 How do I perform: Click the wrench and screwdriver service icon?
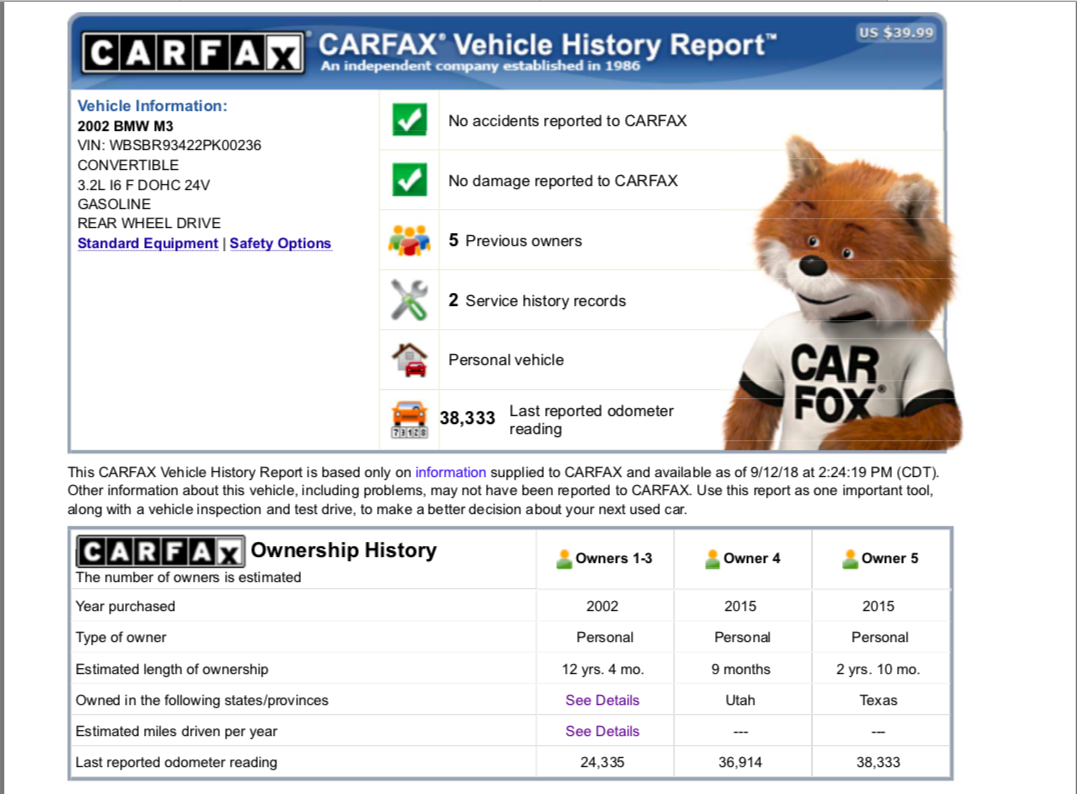(x=409, y=300)
